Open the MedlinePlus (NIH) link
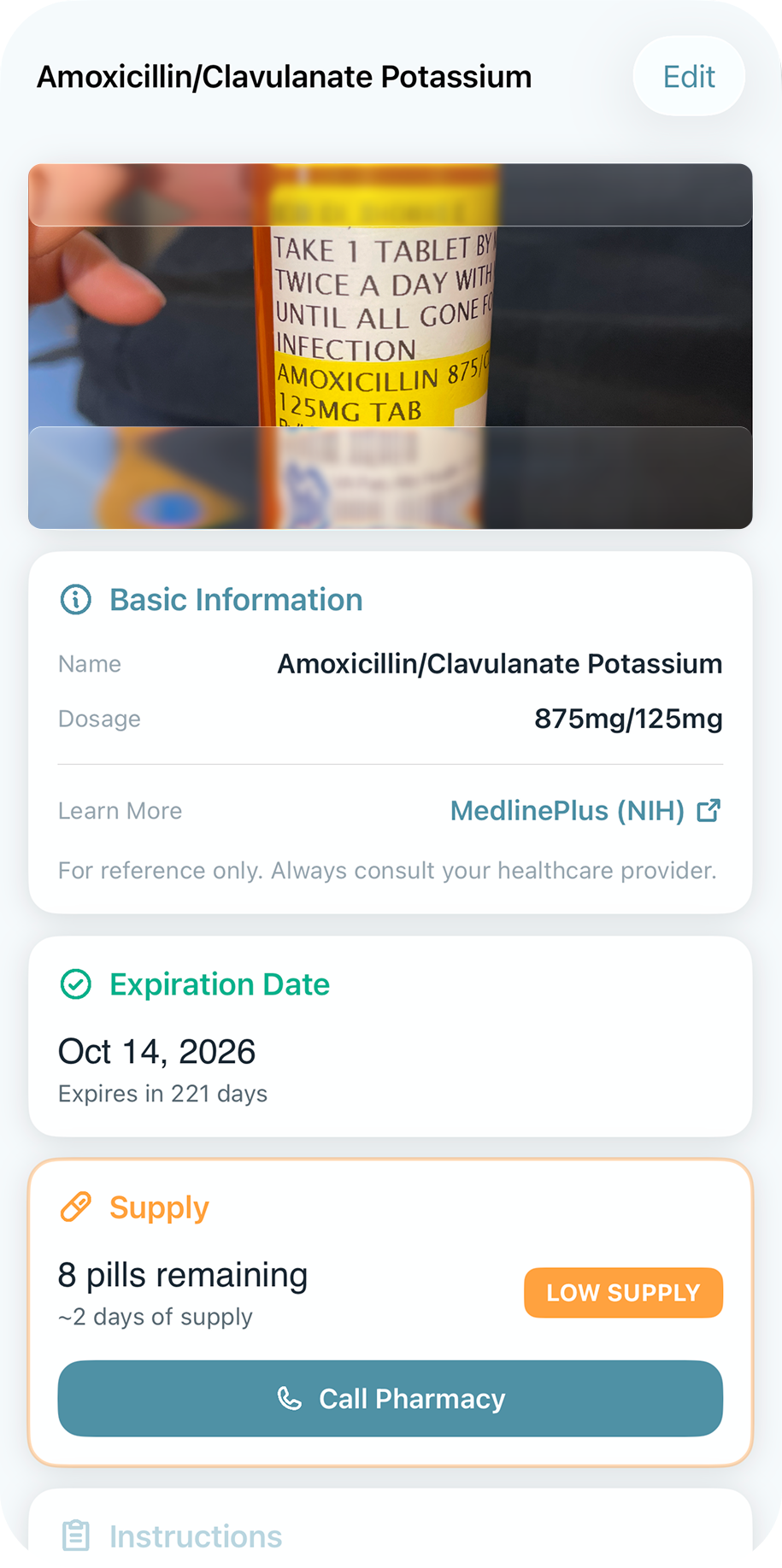This screenshot has height=1568, width=782. click(x=567, y=810)
